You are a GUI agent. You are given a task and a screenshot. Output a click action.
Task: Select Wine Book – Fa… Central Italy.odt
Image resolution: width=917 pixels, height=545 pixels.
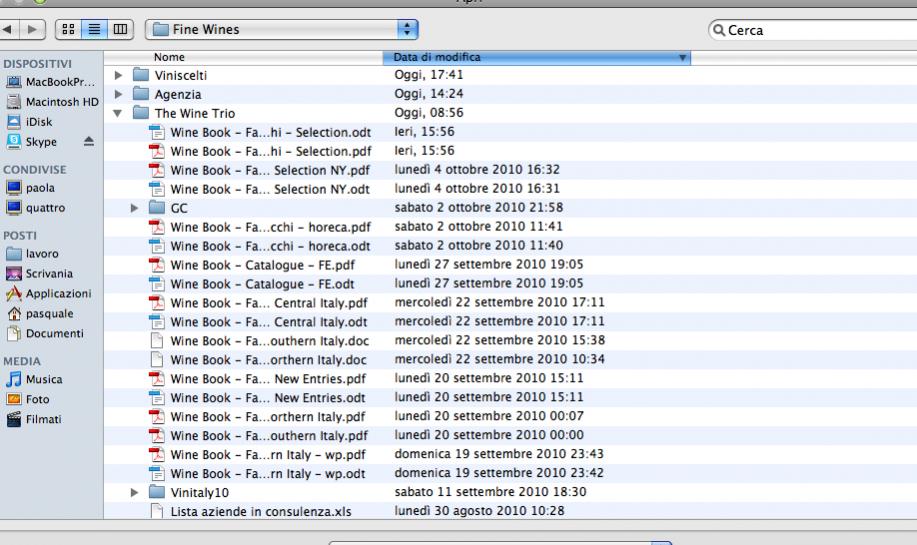(258, 322)
